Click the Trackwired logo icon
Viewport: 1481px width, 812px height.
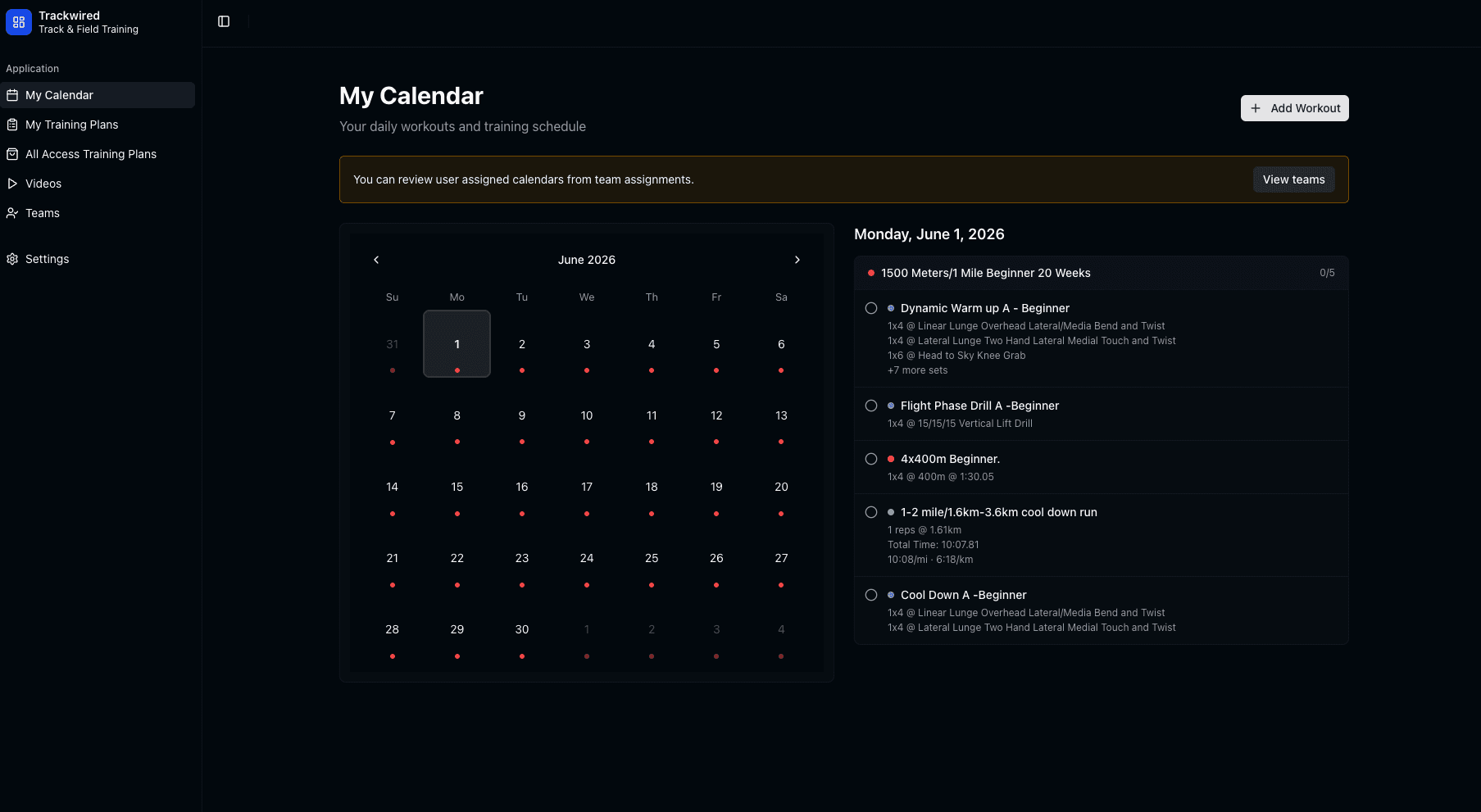19,22
